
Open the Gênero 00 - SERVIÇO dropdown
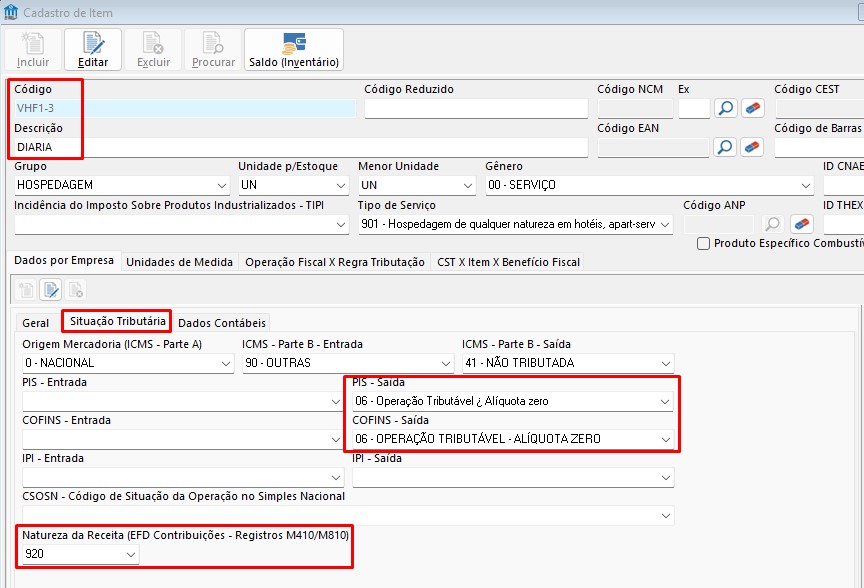click(x=806, y=186)
